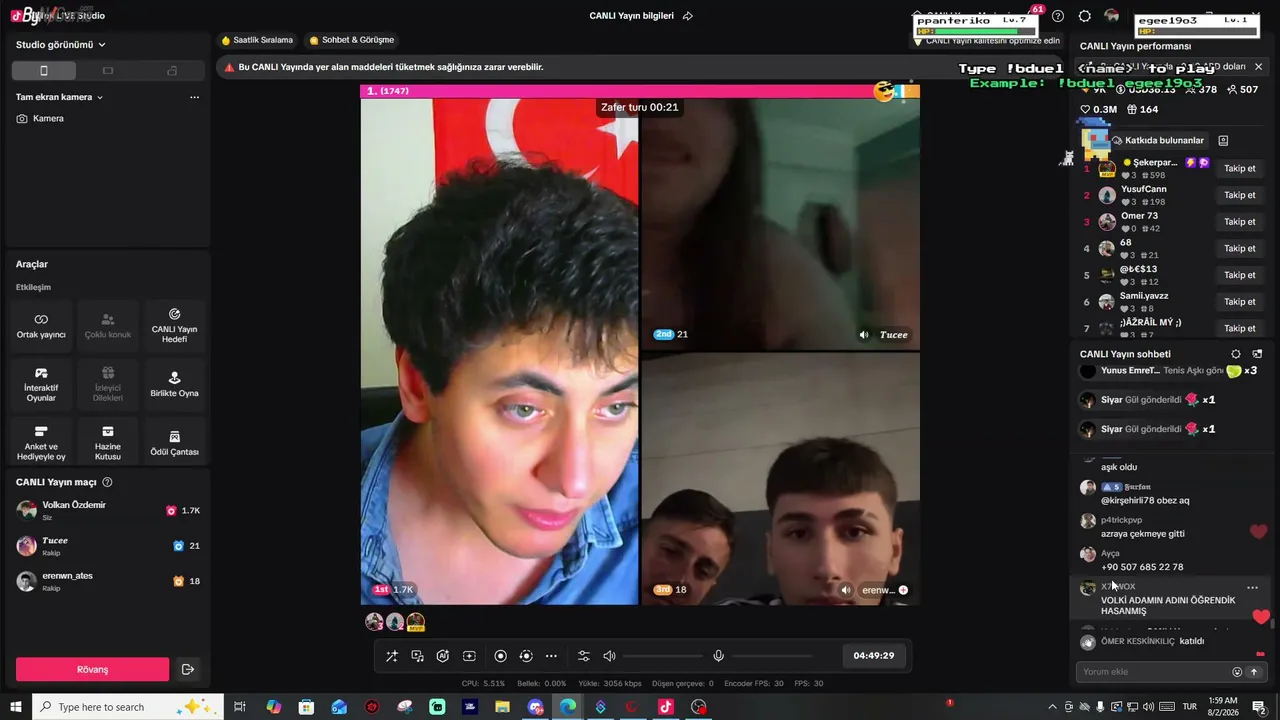
Task: Follow Omer 73 with Takip et
Action: point(1240,222)
